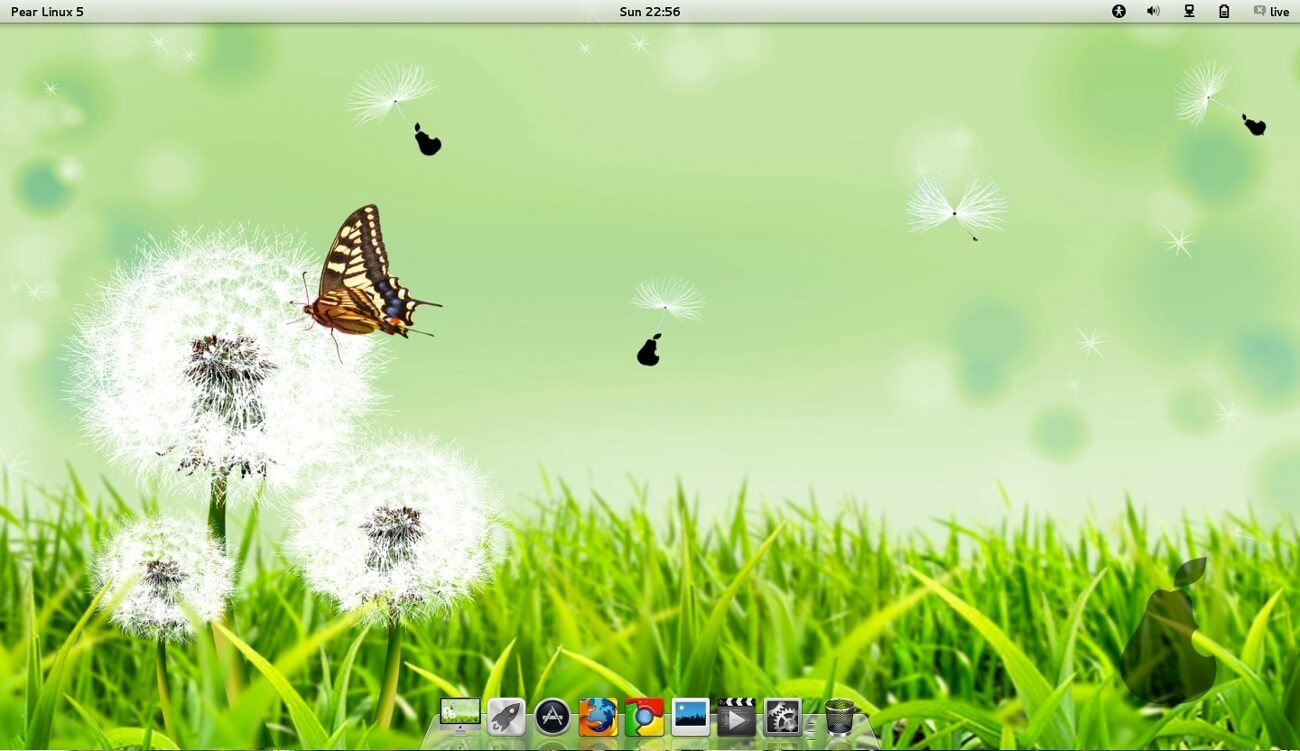Open the photo viewer dock icon
Screen dimensions: 1300x751
(690, 717)
